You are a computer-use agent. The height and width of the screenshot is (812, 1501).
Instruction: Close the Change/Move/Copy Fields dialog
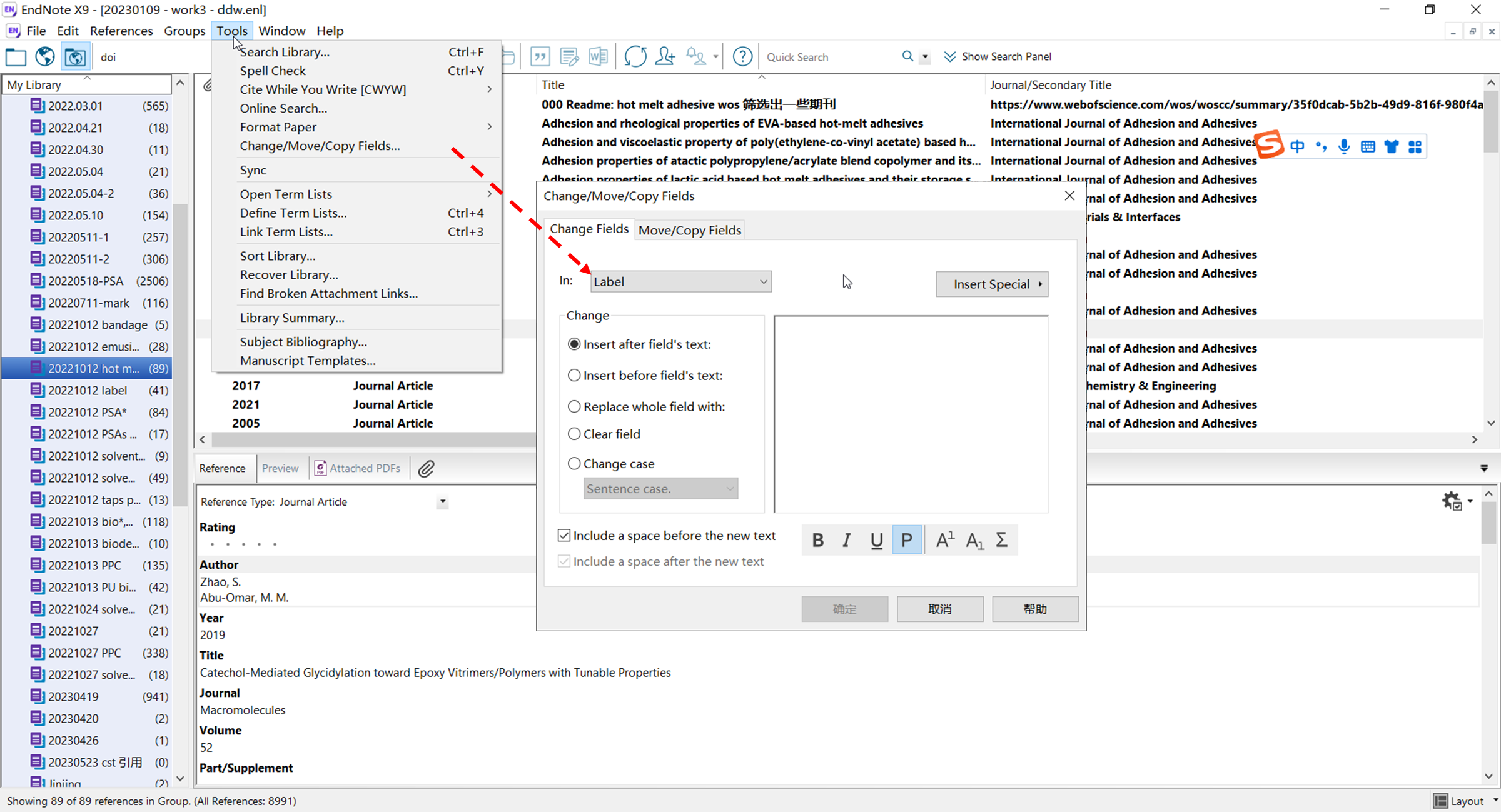1069,196
